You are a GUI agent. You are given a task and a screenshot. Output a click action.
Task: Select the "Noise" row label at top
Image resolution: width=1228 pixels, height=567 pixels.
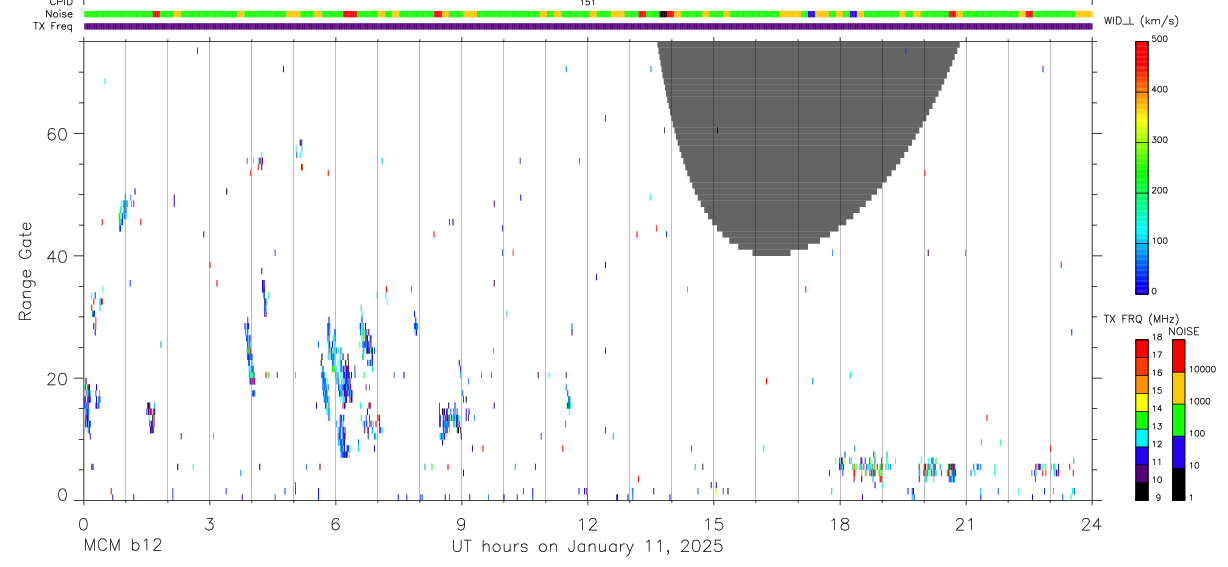pos(60,14)
